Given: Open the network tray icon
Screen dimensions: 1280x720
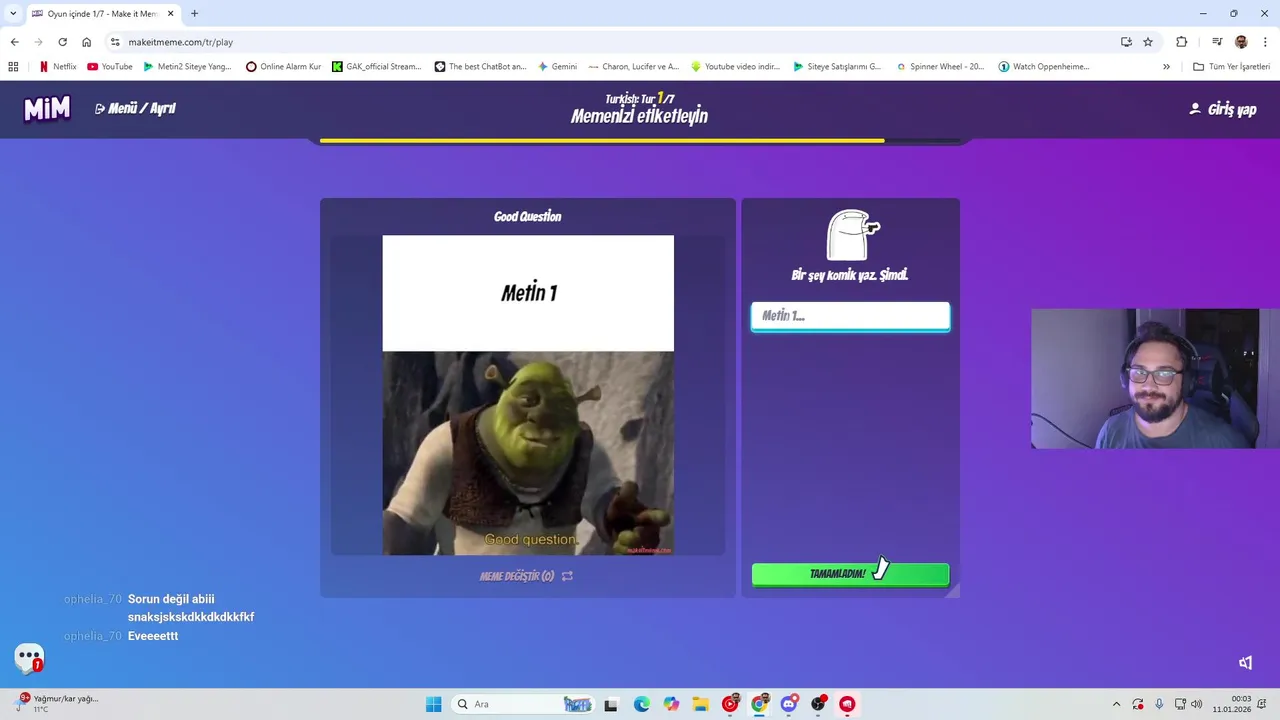Looking at the screenshot, I should pos(1180,704).
